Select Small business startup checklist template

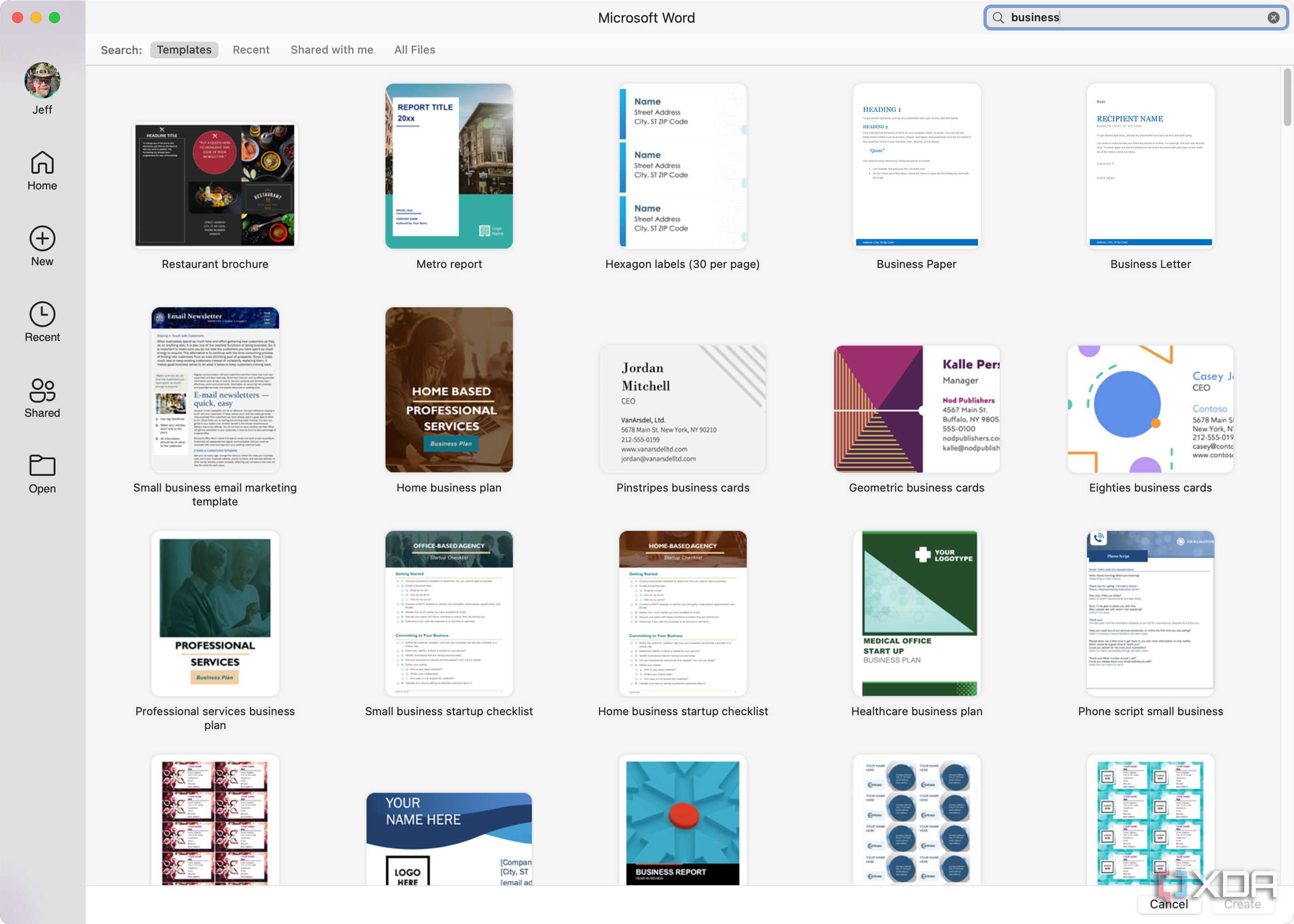449,614
